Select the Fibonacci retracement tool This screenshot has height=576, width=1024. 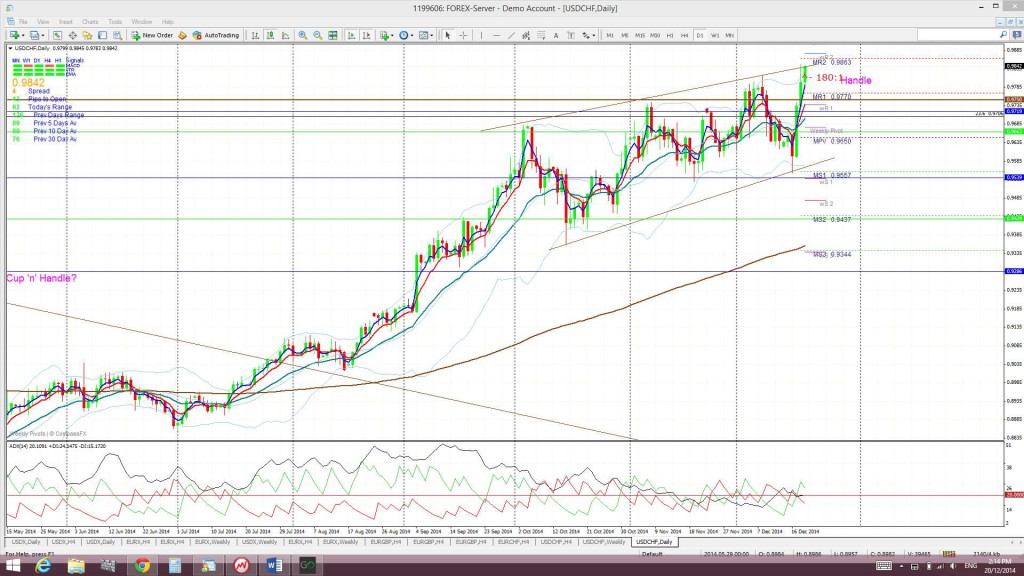point(541,35)
